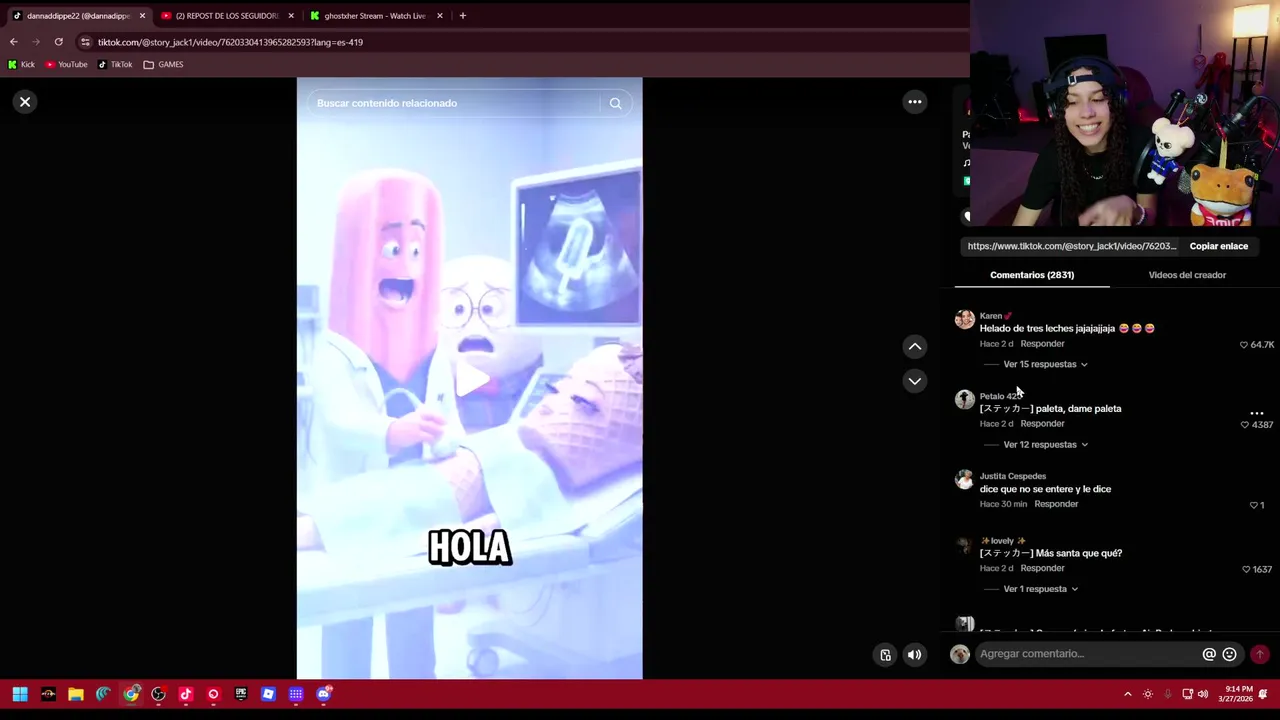
Task: Switch to REPOST DE LOS SEGUIDORES YouTube tab
Action: point(227,16)
